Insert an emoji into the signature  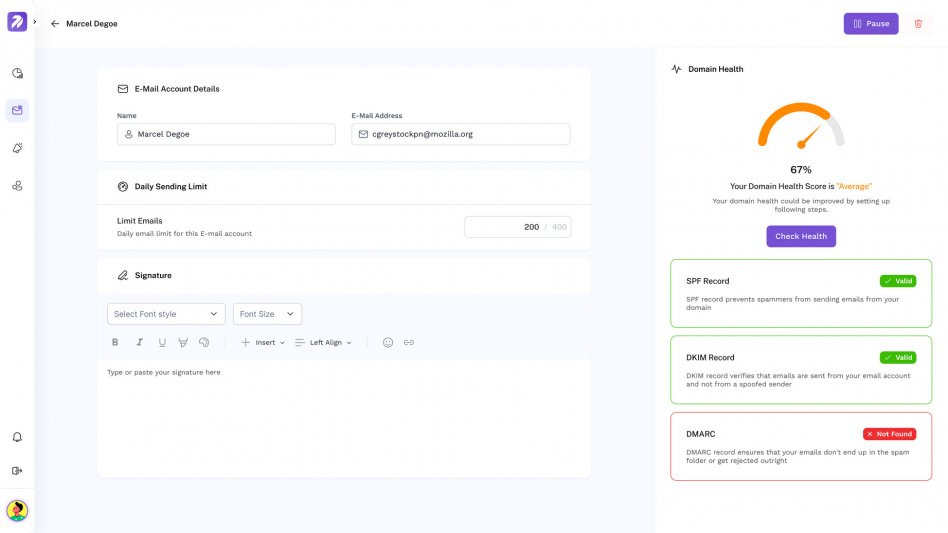[388, 343]
